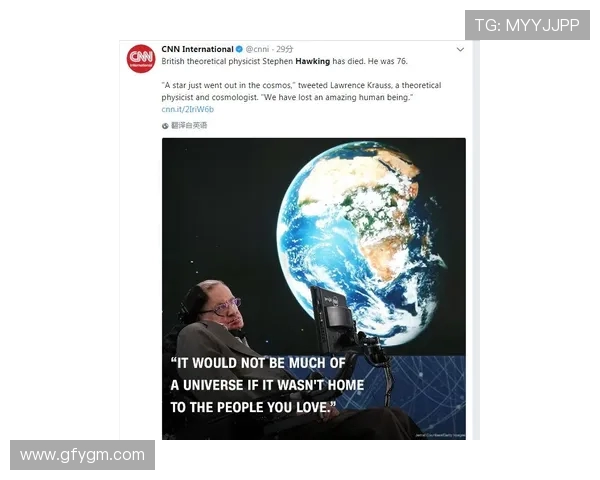Click the photo credit text at image corner
The image size is (600, 480).
click(x=440, y=436)
